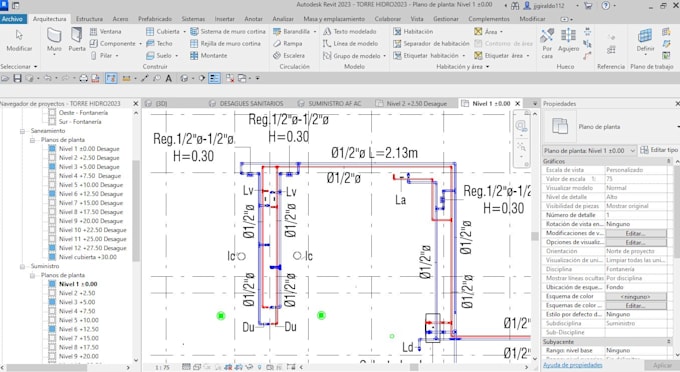Image resolution: width=680 pixels, height=372 pixels.
Task: Click the print icon in quick access toolbar
Action: pyautogui.click(x=84, y=78)
